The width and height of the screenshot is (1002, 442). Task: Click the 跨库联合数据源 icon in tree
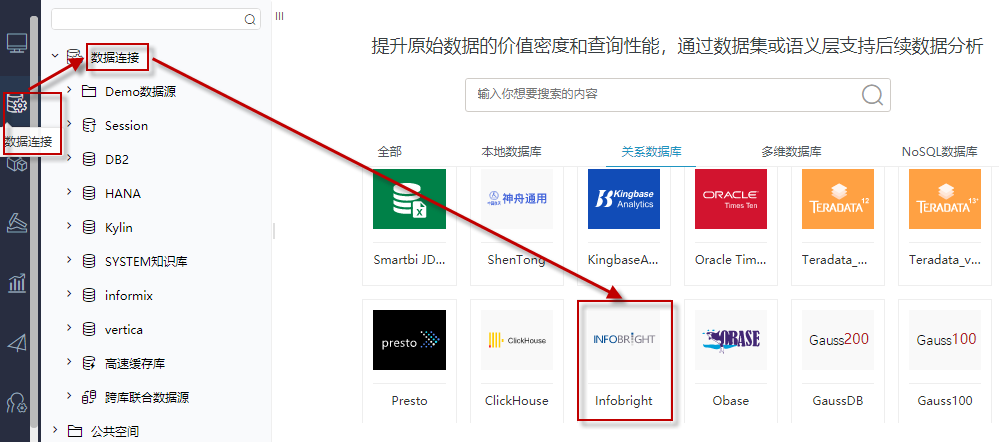[89, 398]
